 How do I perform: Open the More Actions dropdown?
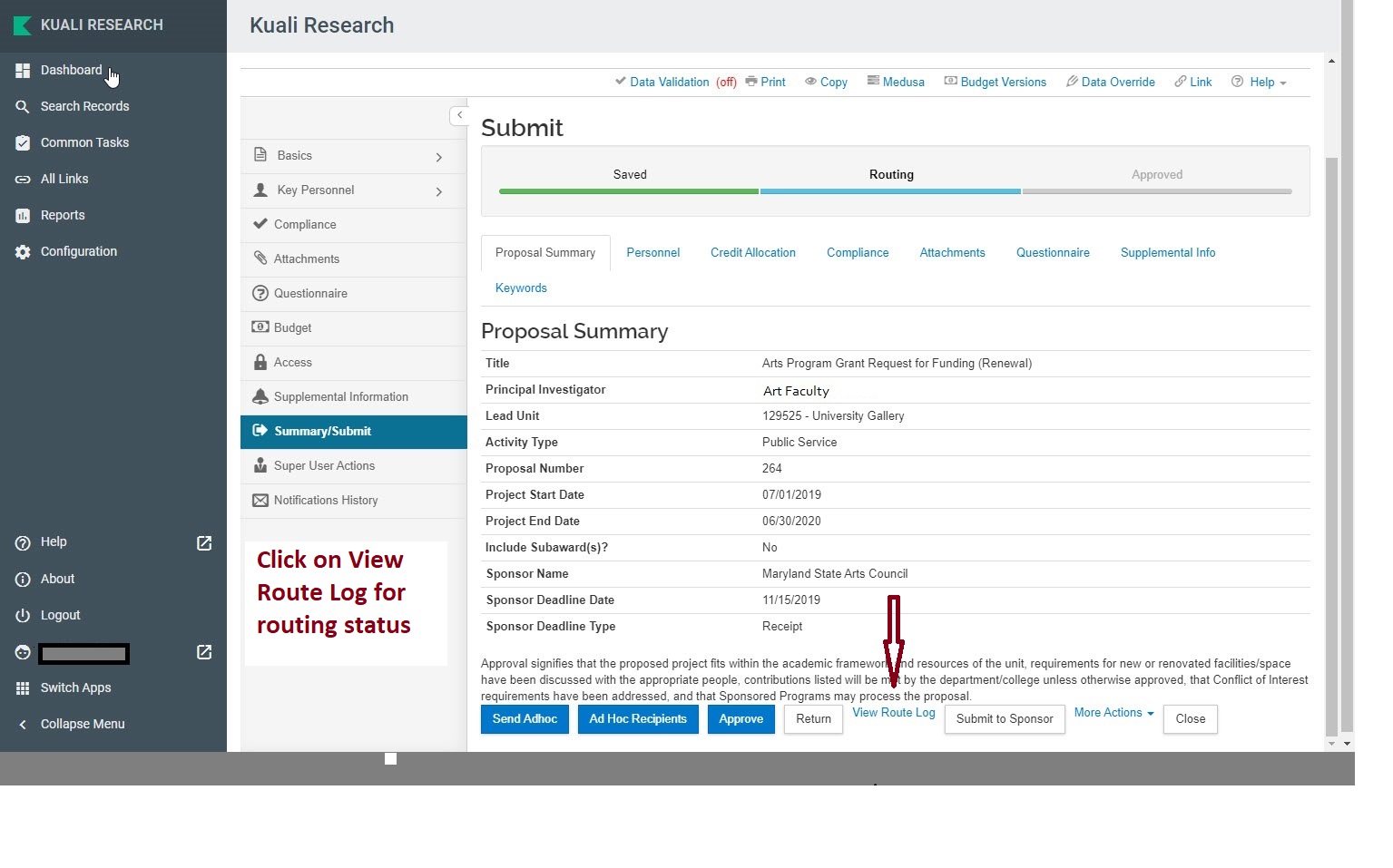[x=1113, y=713]
